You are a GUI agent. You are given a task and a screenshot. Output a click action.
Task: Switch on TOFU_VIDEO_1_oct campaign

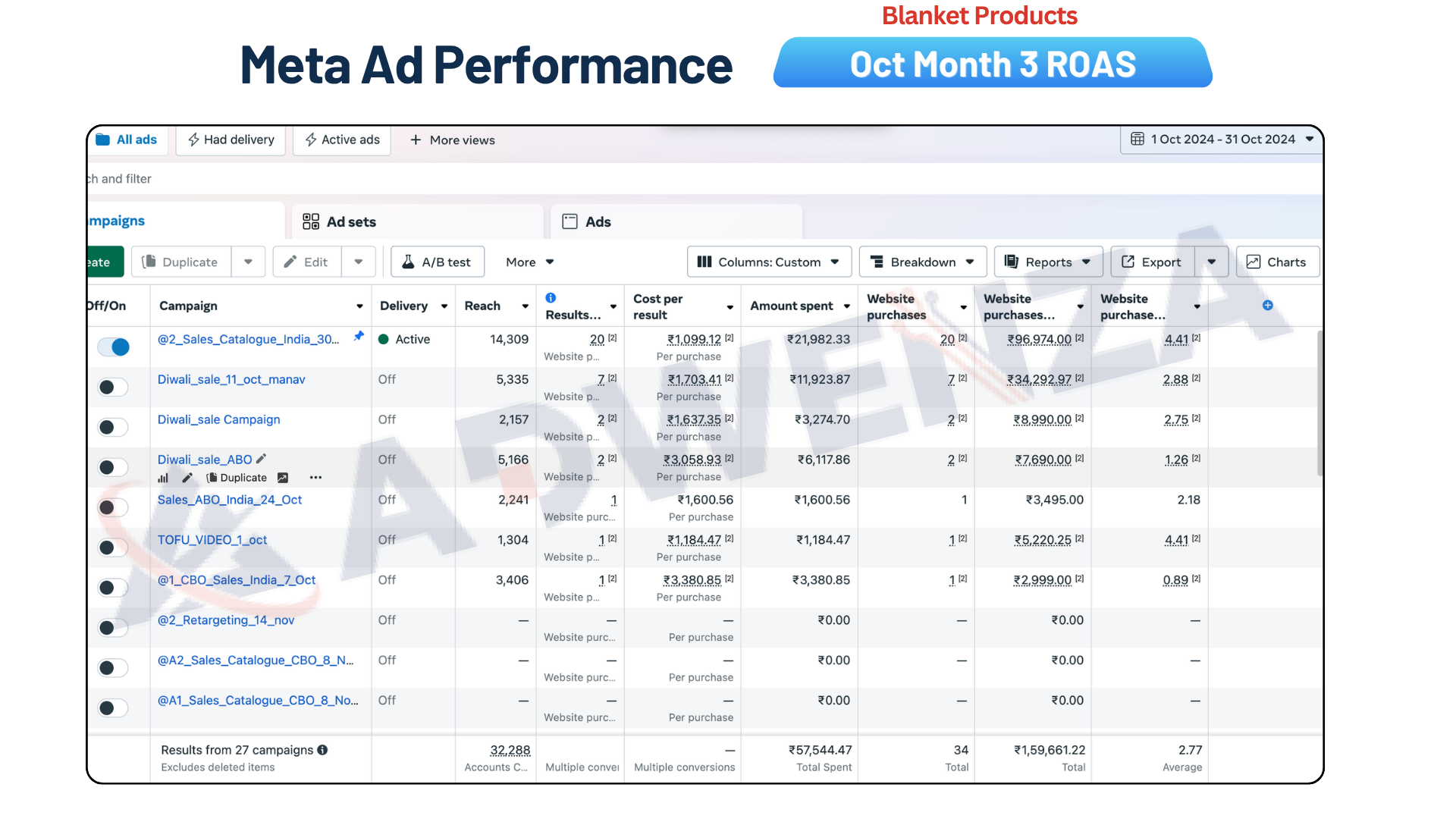[113, 548]
